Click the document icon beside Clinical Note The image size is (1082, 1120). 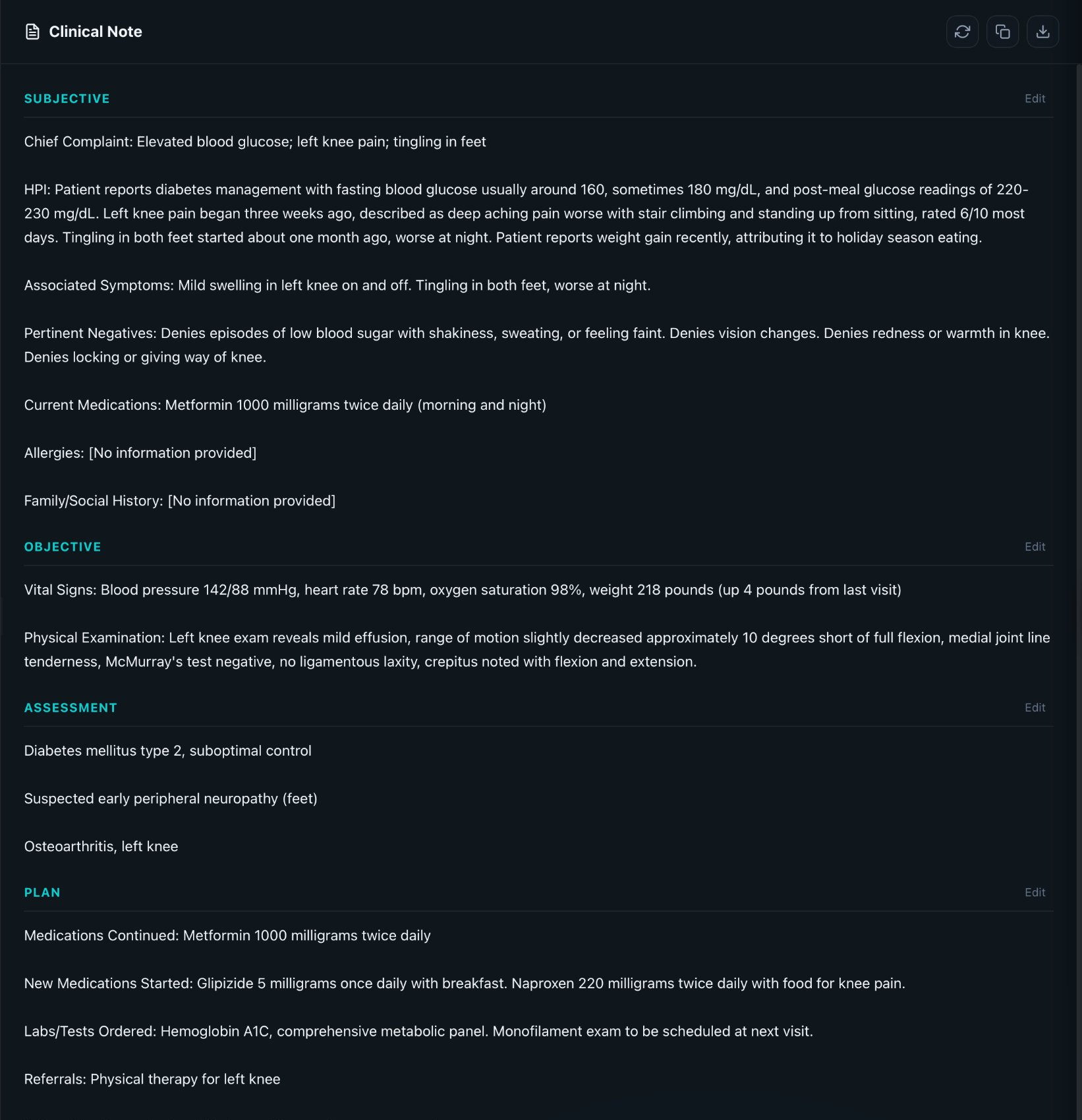click(x=32, y=31)
